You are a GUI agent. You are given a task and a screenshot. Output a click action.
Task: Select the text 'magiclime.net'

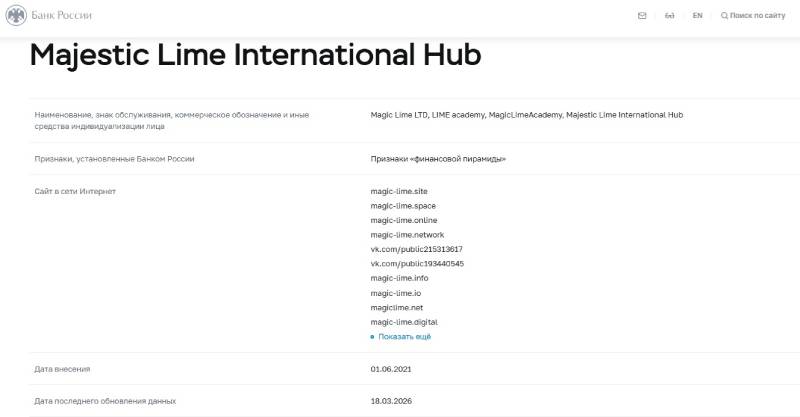[397, 308]
